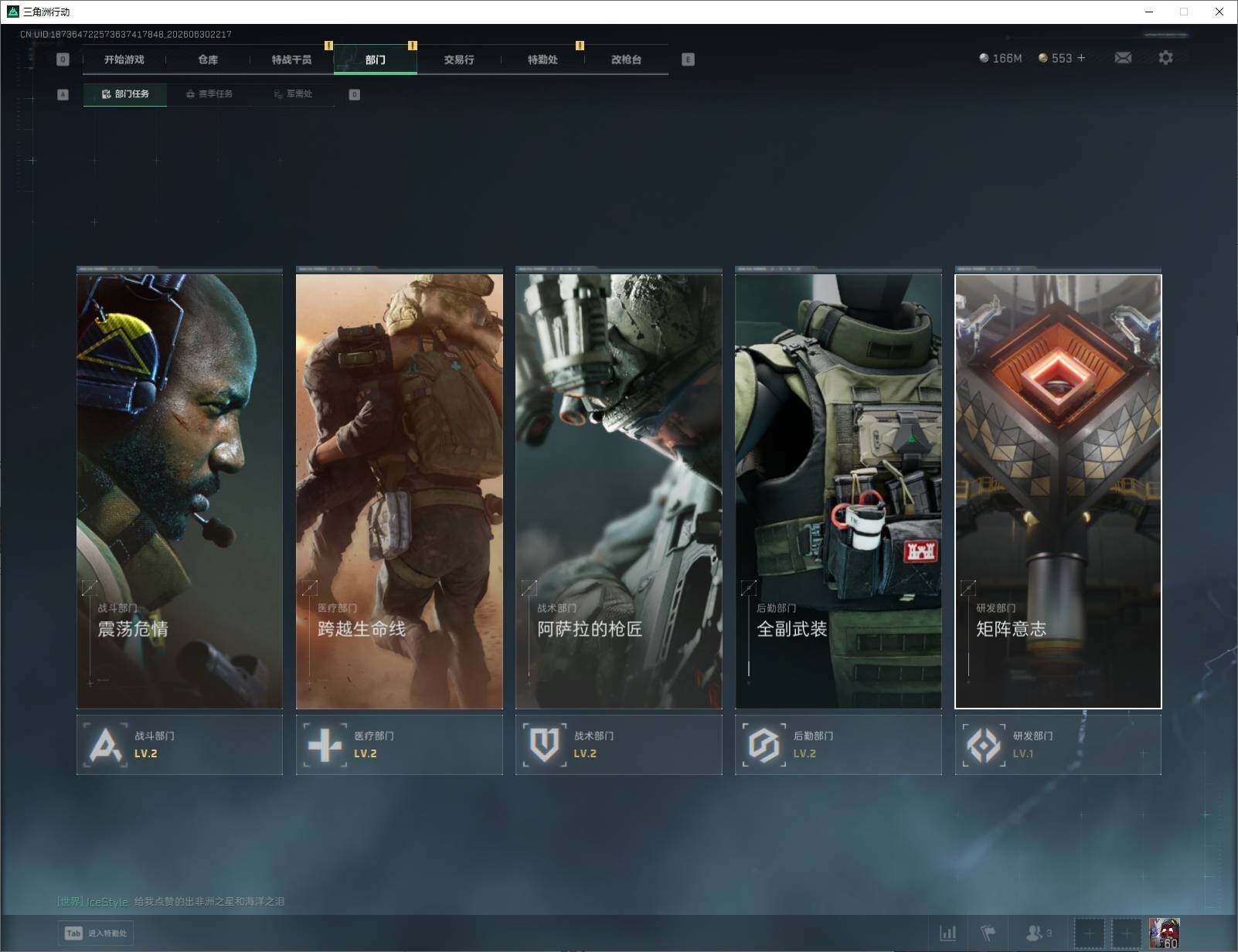Click the 三角洲行动 app icon in title bar
This screenshot has width=1238, height=952.
coord(12,12)
